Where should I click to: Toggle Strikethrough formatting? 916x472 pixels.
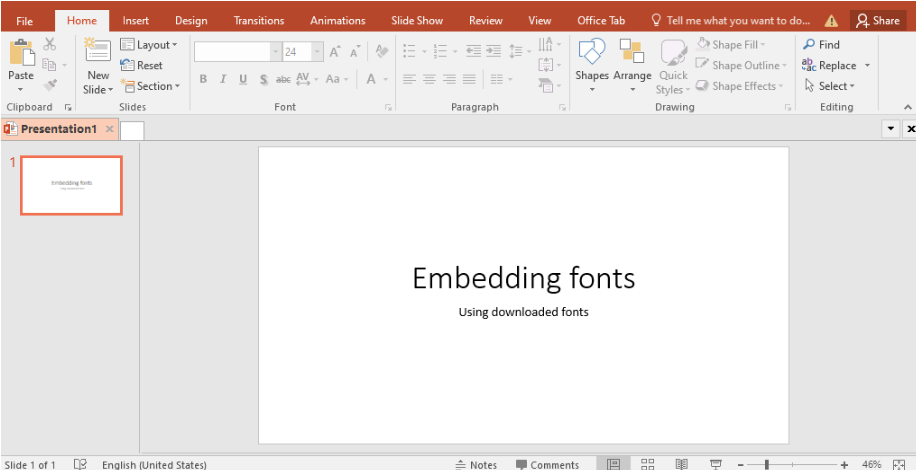283,79
